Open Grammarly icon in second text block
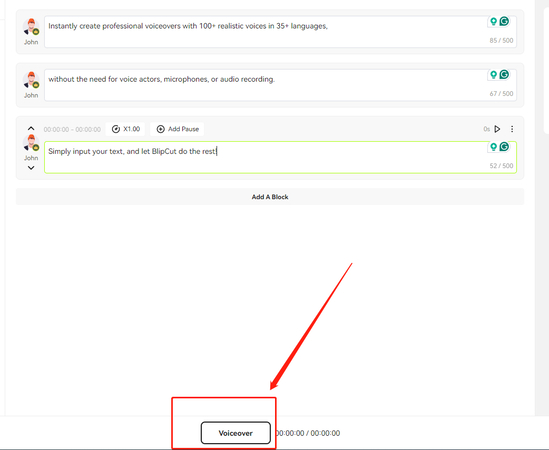549x450 pixels. [x=504, y=75]
